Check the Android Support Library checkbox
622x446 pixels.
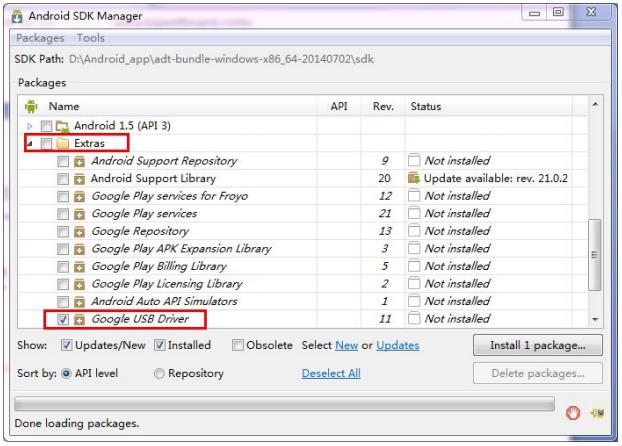click(63, 179)
